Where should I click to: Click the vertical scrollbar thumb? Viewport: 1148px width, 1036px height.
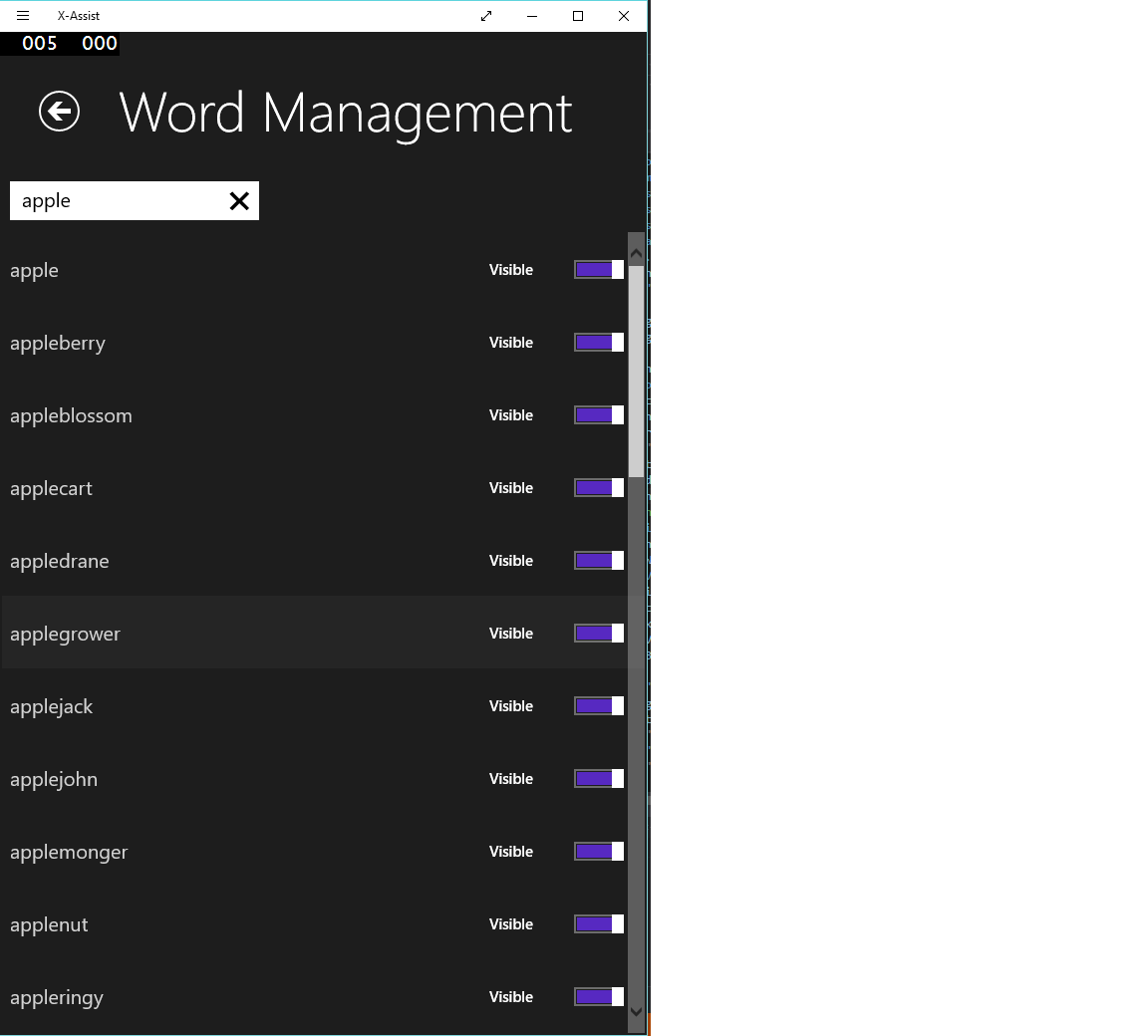[x=636, y=372]
